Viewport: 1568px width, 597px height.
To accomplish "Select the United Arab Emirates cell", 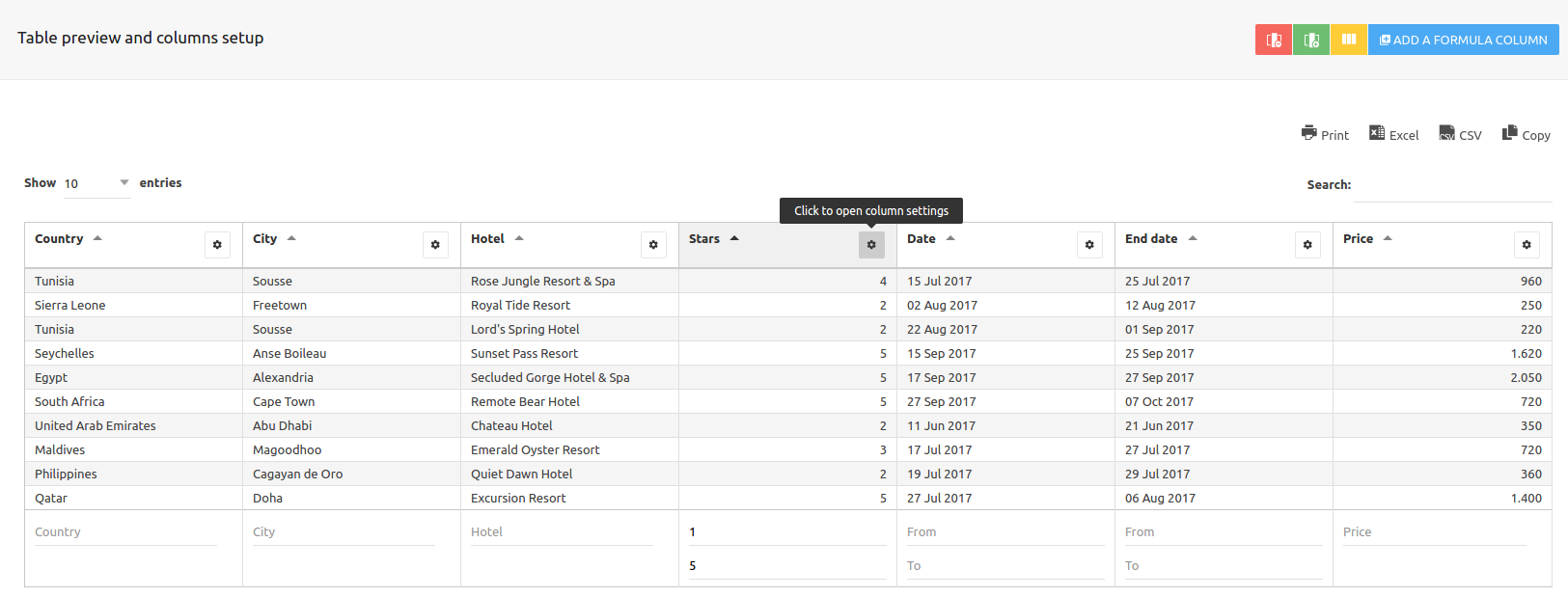I will pos(133,425).
